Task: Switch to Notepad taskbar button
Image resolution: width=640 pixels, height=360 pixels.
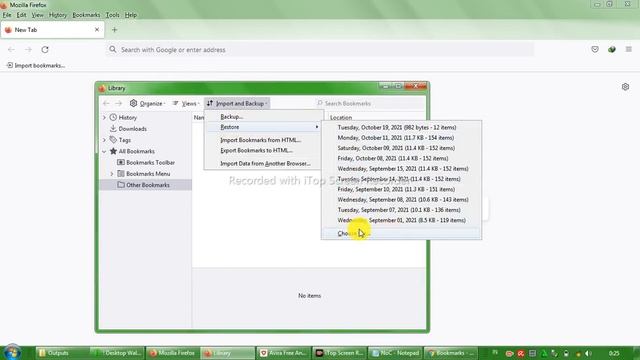Action: pyautogui.click(x=394, y=353)
